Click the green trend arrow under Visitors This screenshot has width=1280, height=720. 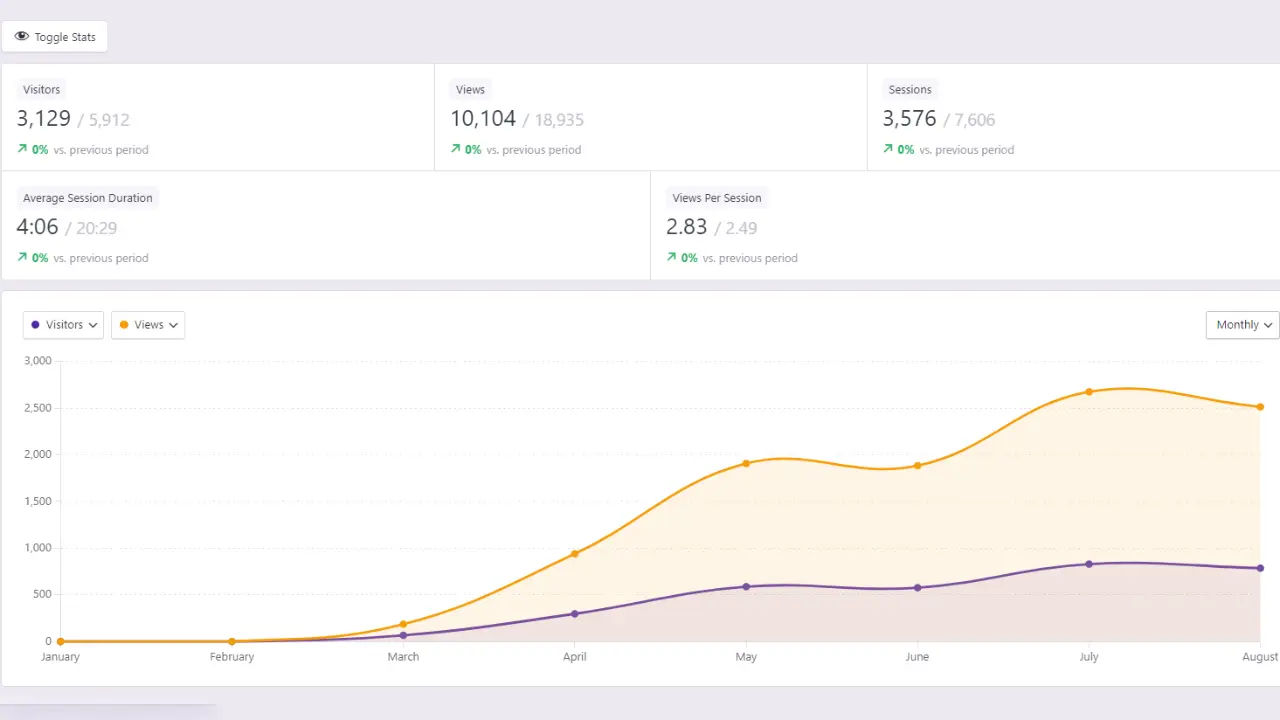click(22, 149)
